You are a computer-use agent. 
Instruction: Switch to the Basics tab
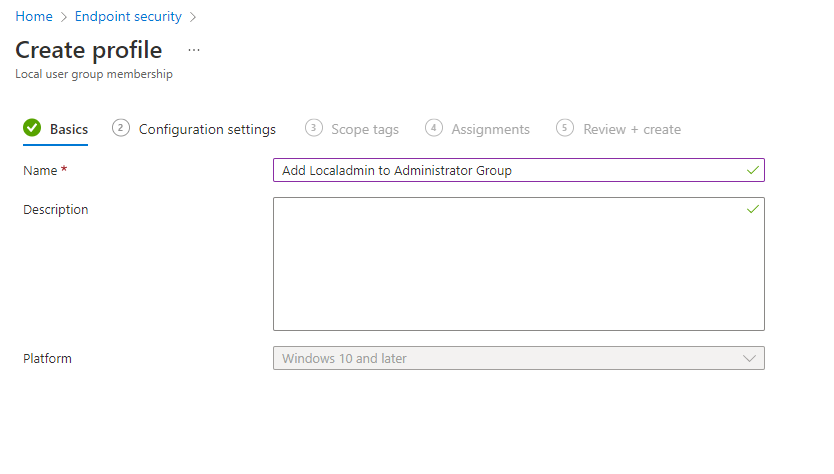pos(69,129)
